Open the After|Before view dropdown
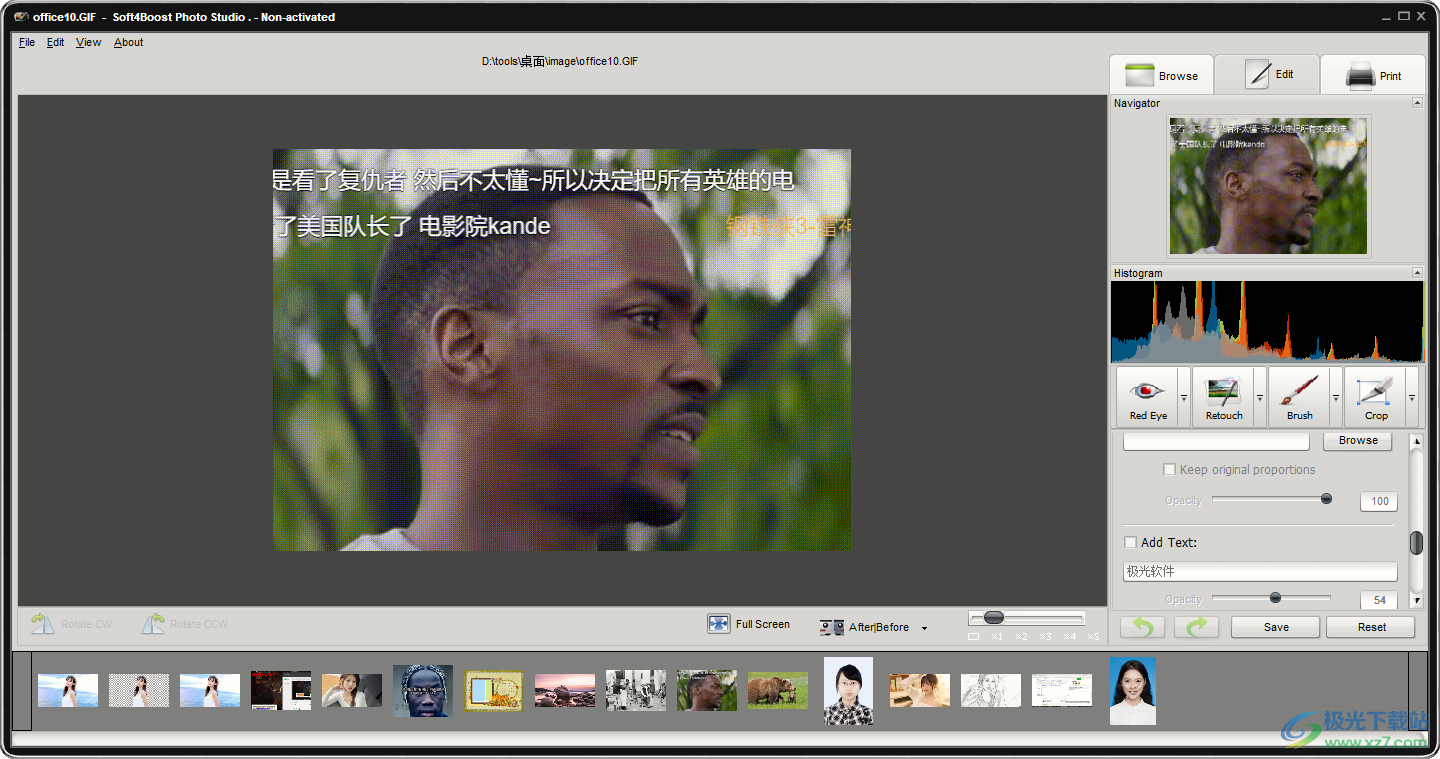 pyautogui.click(x=924, y=627)
